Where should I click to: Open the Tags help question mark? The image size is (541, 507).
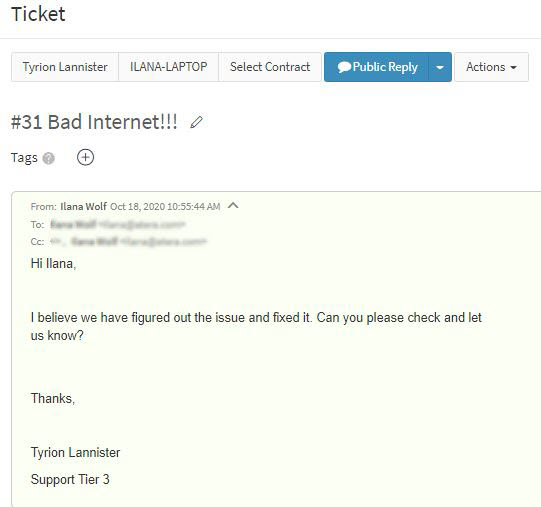click(x=49, y=158)
